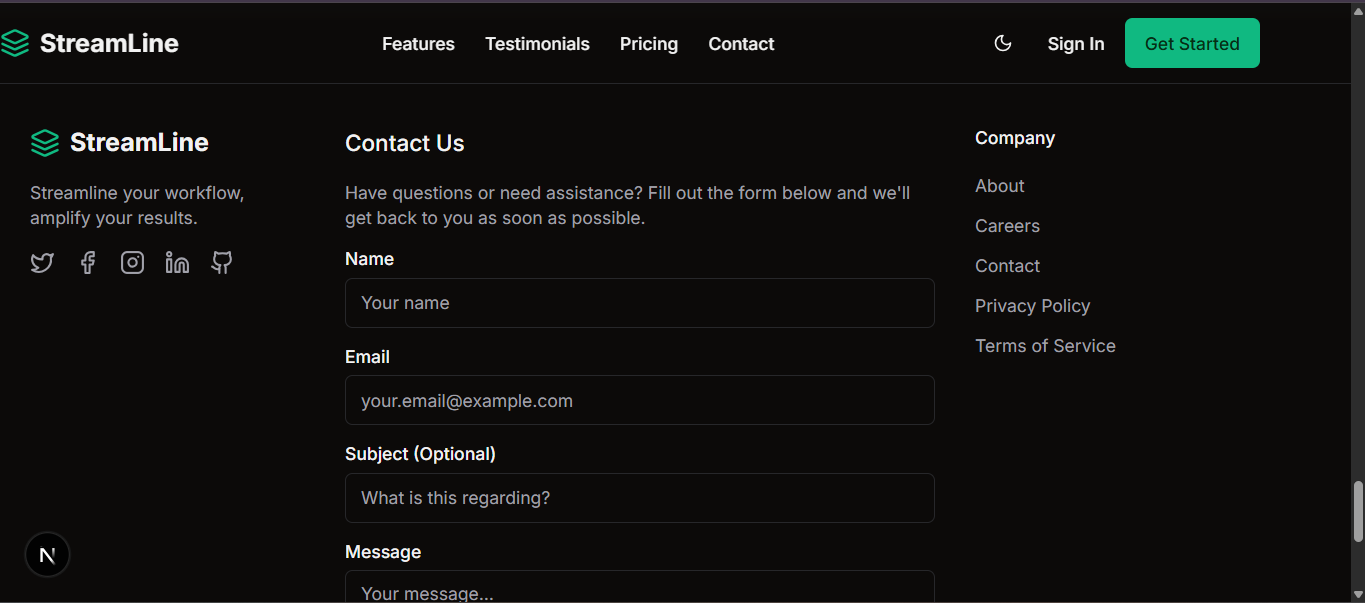This screenshot has height=603, width=1365.
Task: Click into the Email address field
Action: pos(639,400)
